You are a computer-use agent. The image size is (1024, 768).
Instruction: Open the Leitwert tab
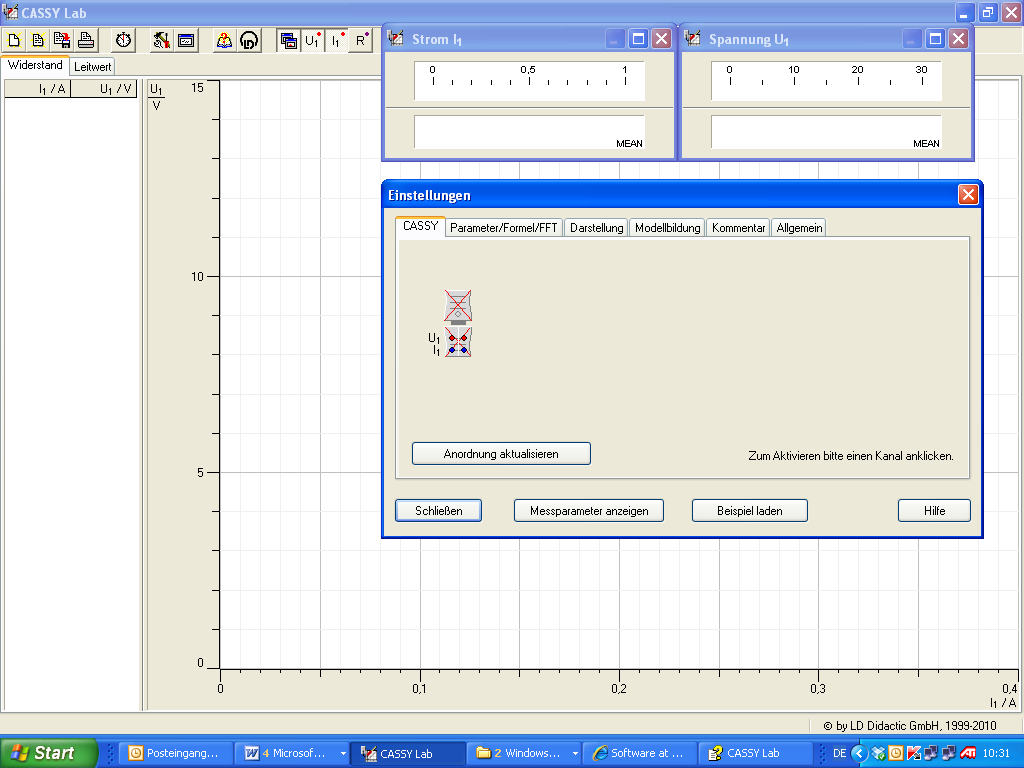click(x=92, y=66)
